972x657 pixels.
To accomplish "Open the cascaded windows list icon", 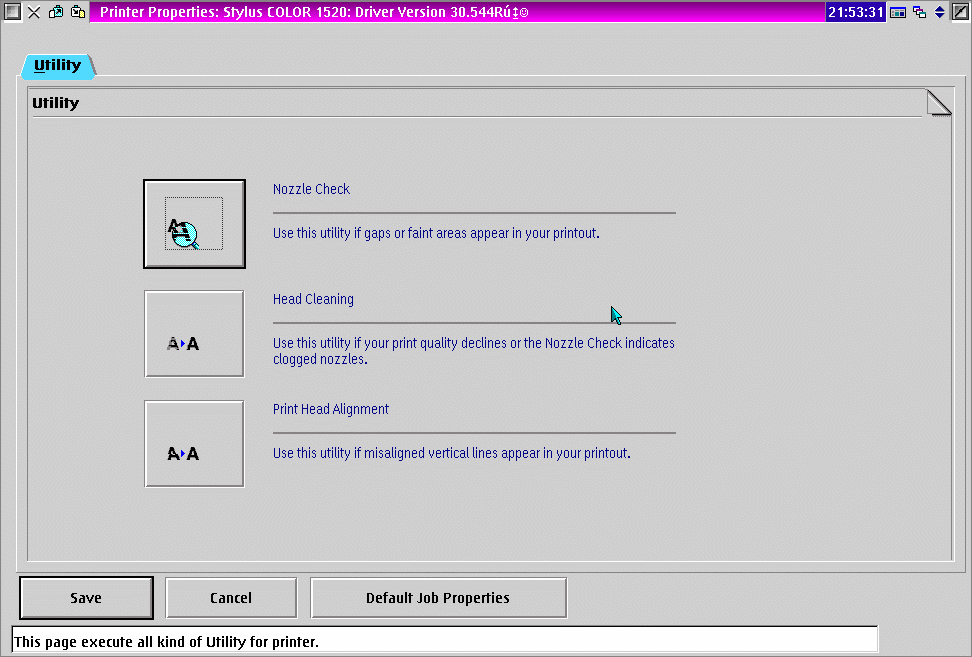I will (x=919, y=12).
